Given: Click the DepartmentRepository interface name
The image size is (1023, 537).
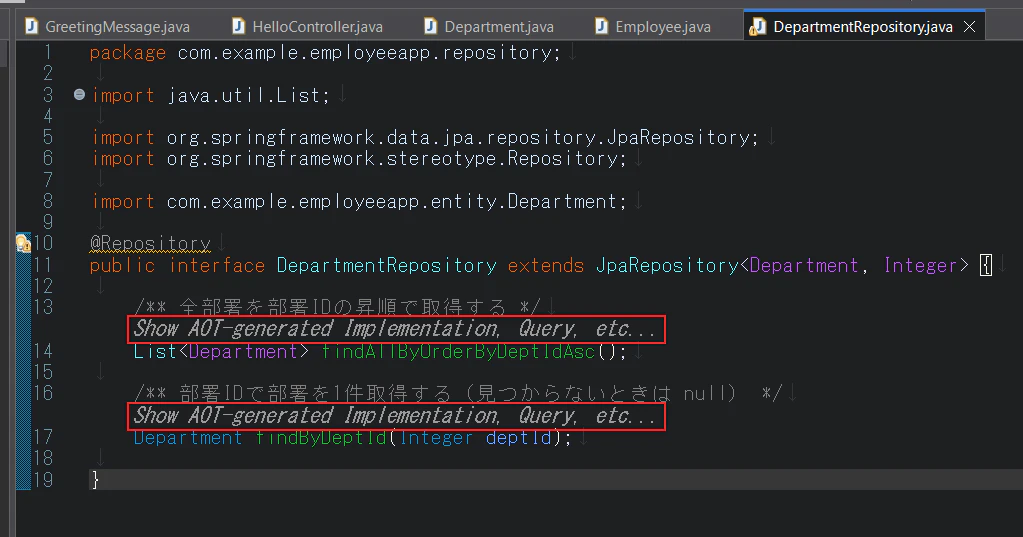Looking at the screenshot, I should (386, 266).
